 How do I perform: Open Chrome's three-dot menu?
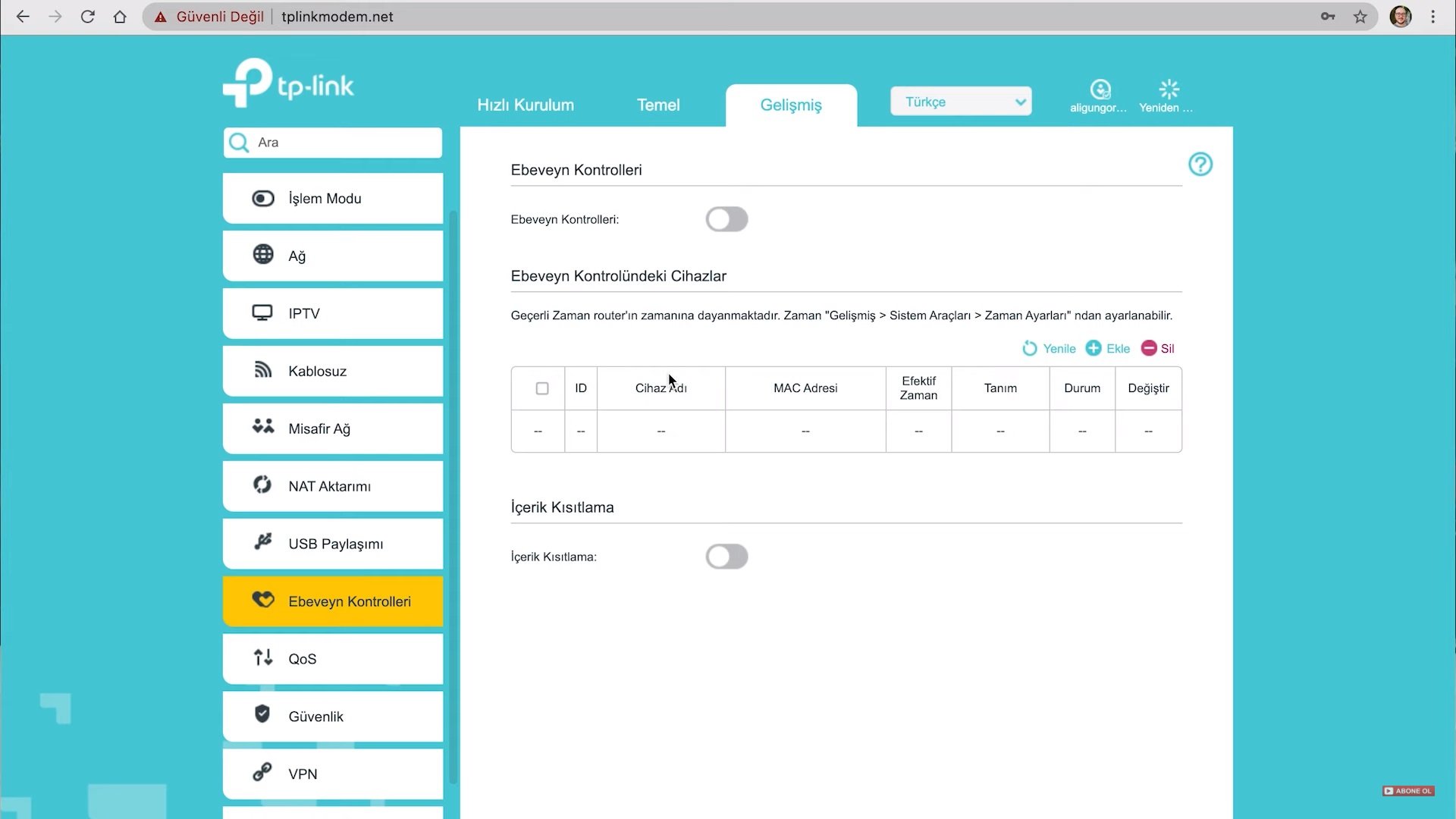(x=1432, y=17)
